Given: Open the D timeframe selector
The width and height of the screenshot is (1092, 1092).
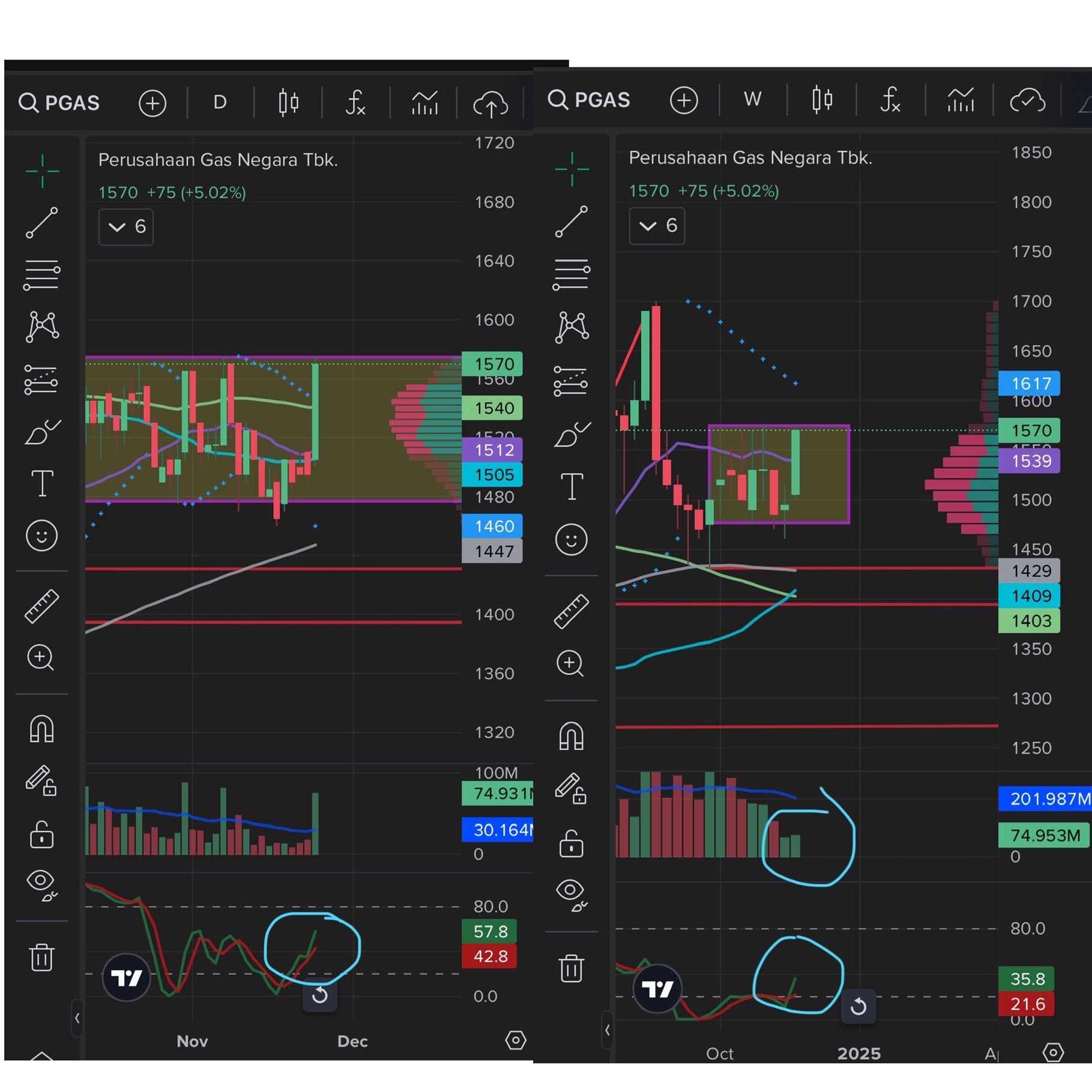Looking at the screenshot, I should [x=220, y=102].
